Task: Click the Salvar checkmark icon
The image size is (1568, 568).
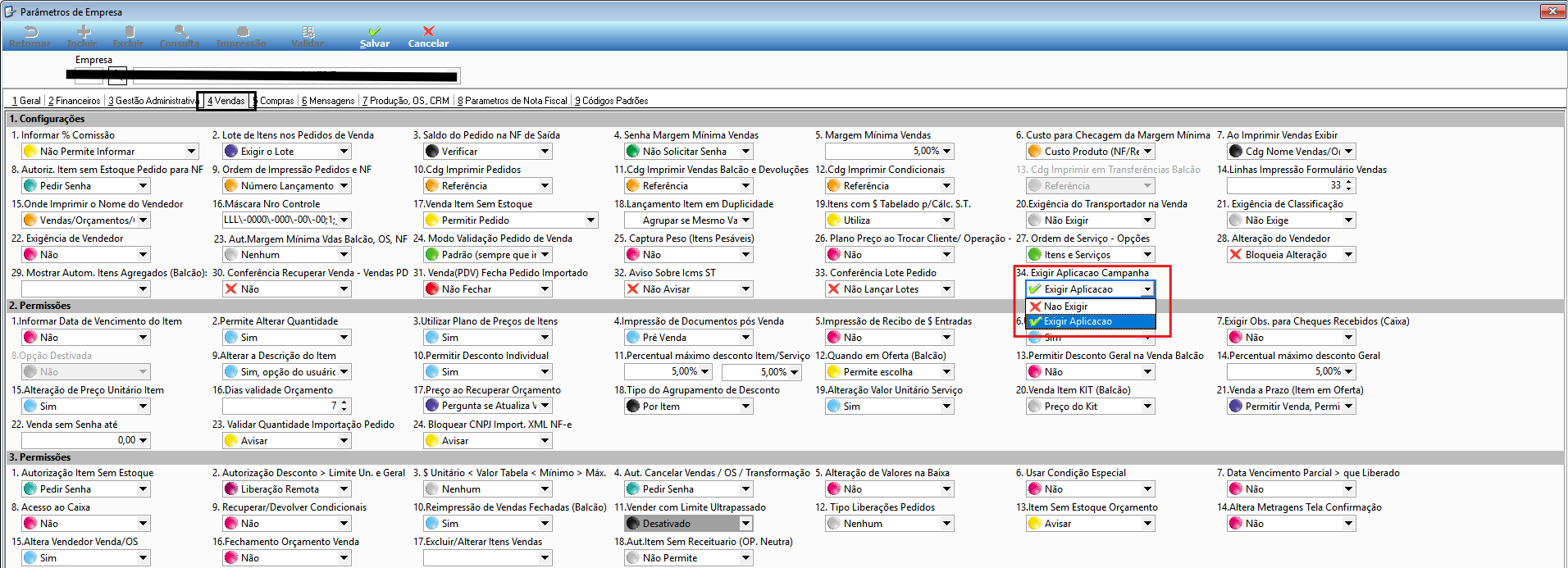Action: click(375, 31)
